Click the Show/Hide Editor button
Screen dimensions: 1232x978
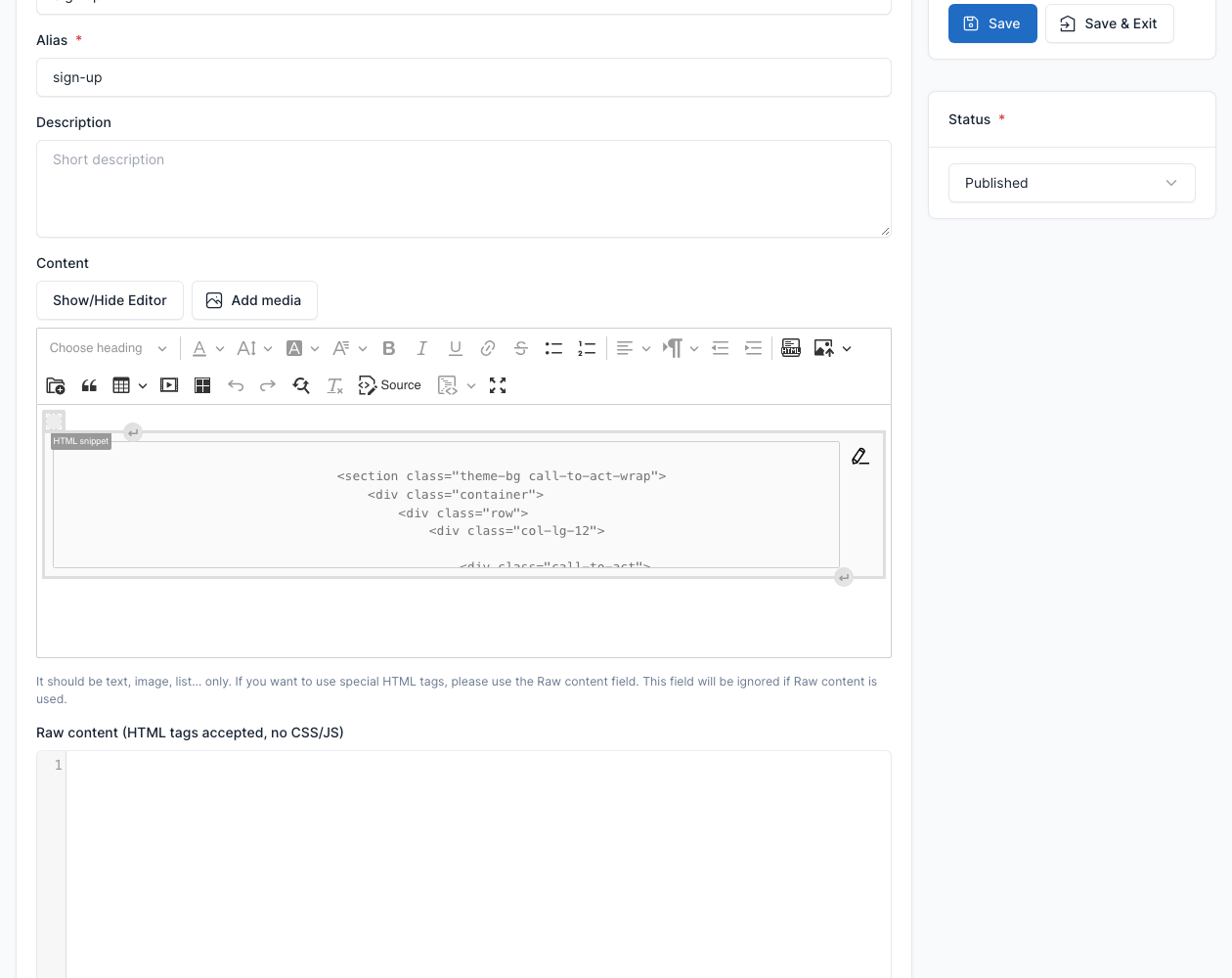110,300
